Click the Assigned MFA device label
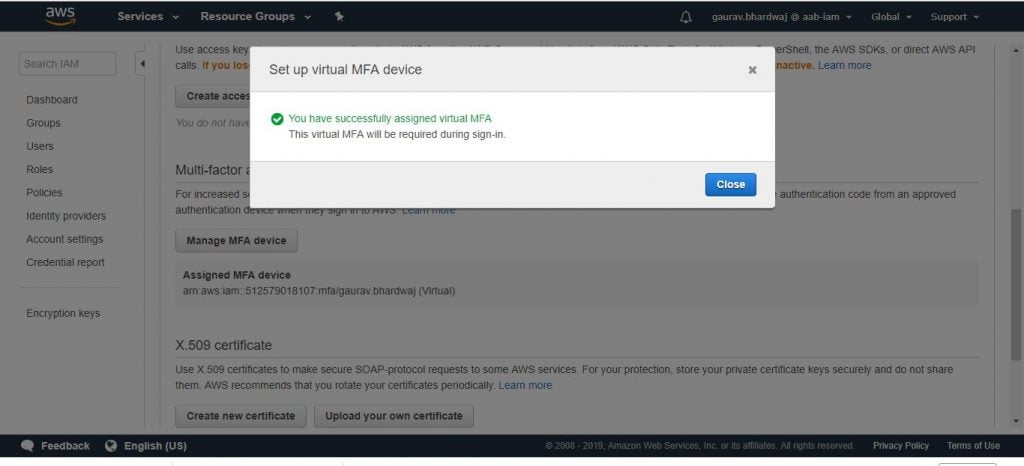This screenshot has height=466, width=1024. tap(236, 275)
